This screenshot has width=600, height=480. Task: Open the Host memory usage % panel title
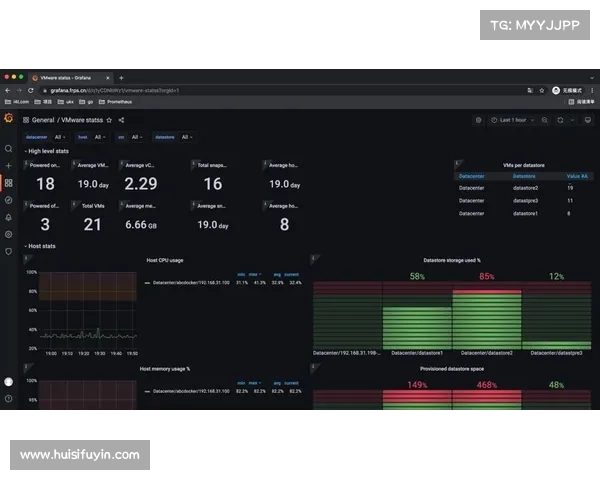coord(165,369)
